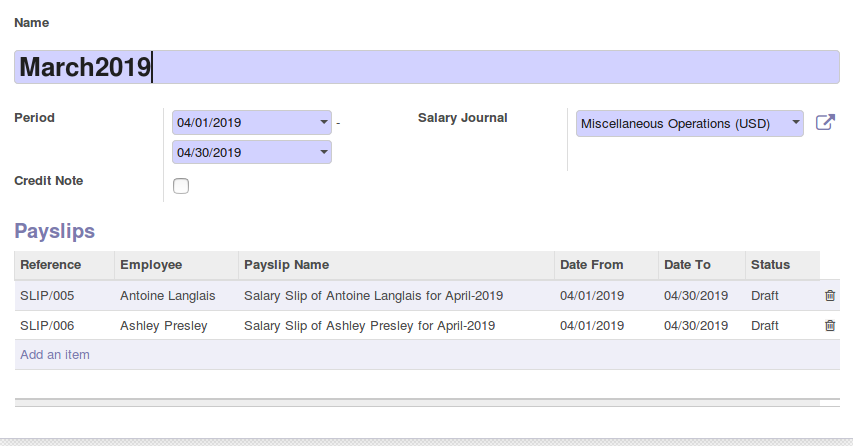
Task: Delete the SLIP/005 payslip row
Action: pyautogui.click(x=829, y=296)
